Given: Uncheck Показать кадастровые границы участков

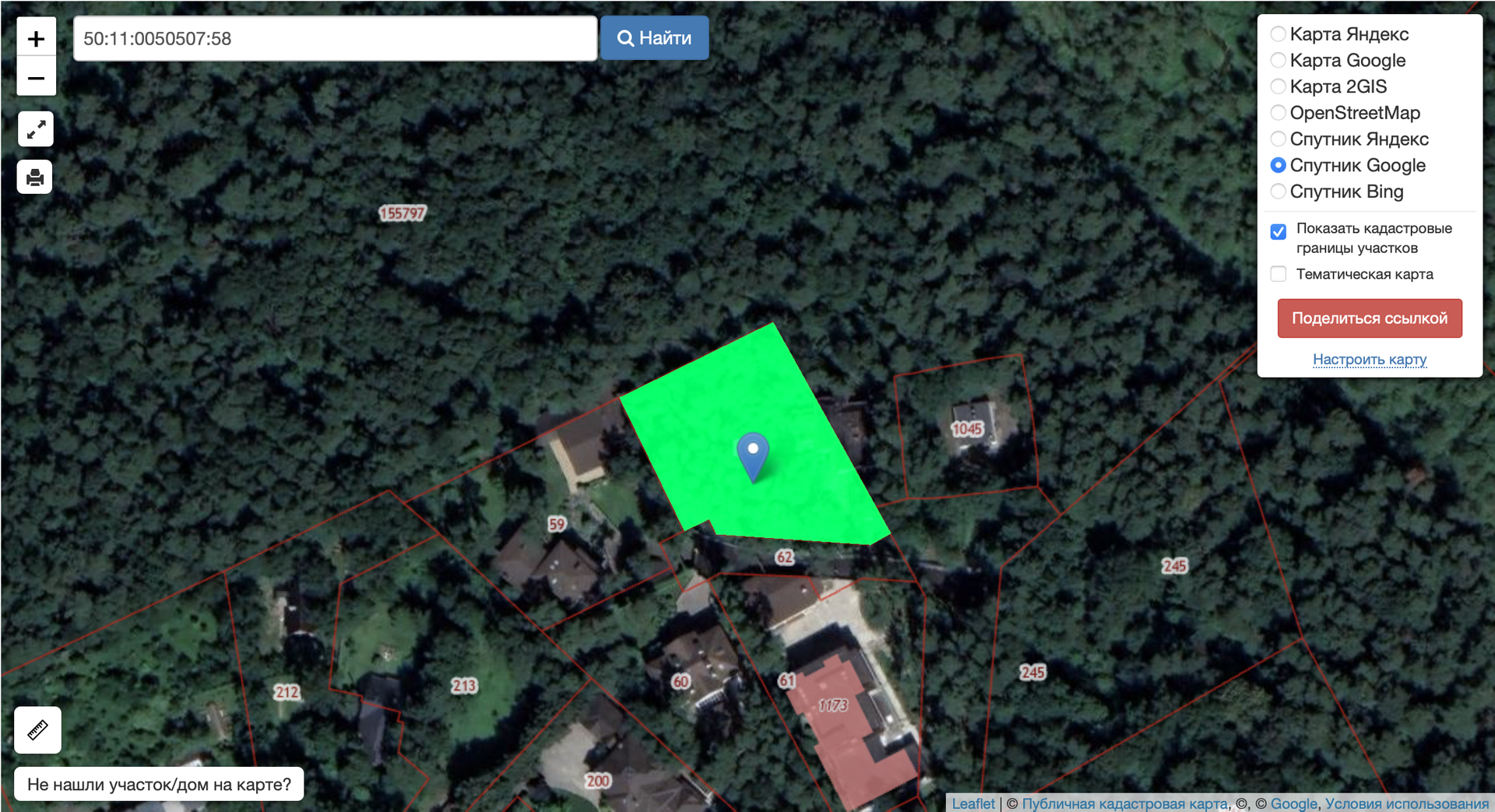Looking at the screenshot, I should click(x=1278, y=232).
